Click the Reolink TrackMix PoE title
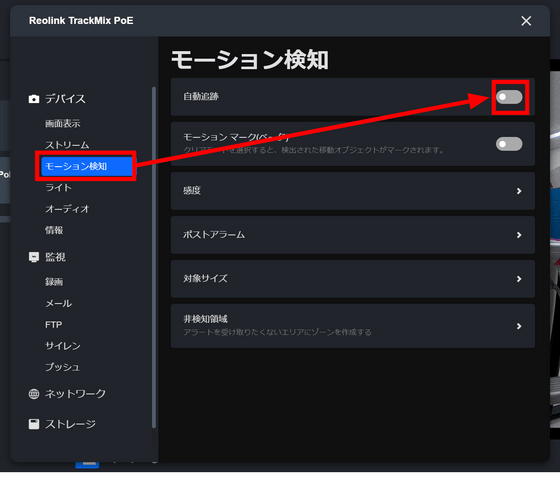Viewport: 560px width, 477px height. pyautogui.click(x=81, y=21)
